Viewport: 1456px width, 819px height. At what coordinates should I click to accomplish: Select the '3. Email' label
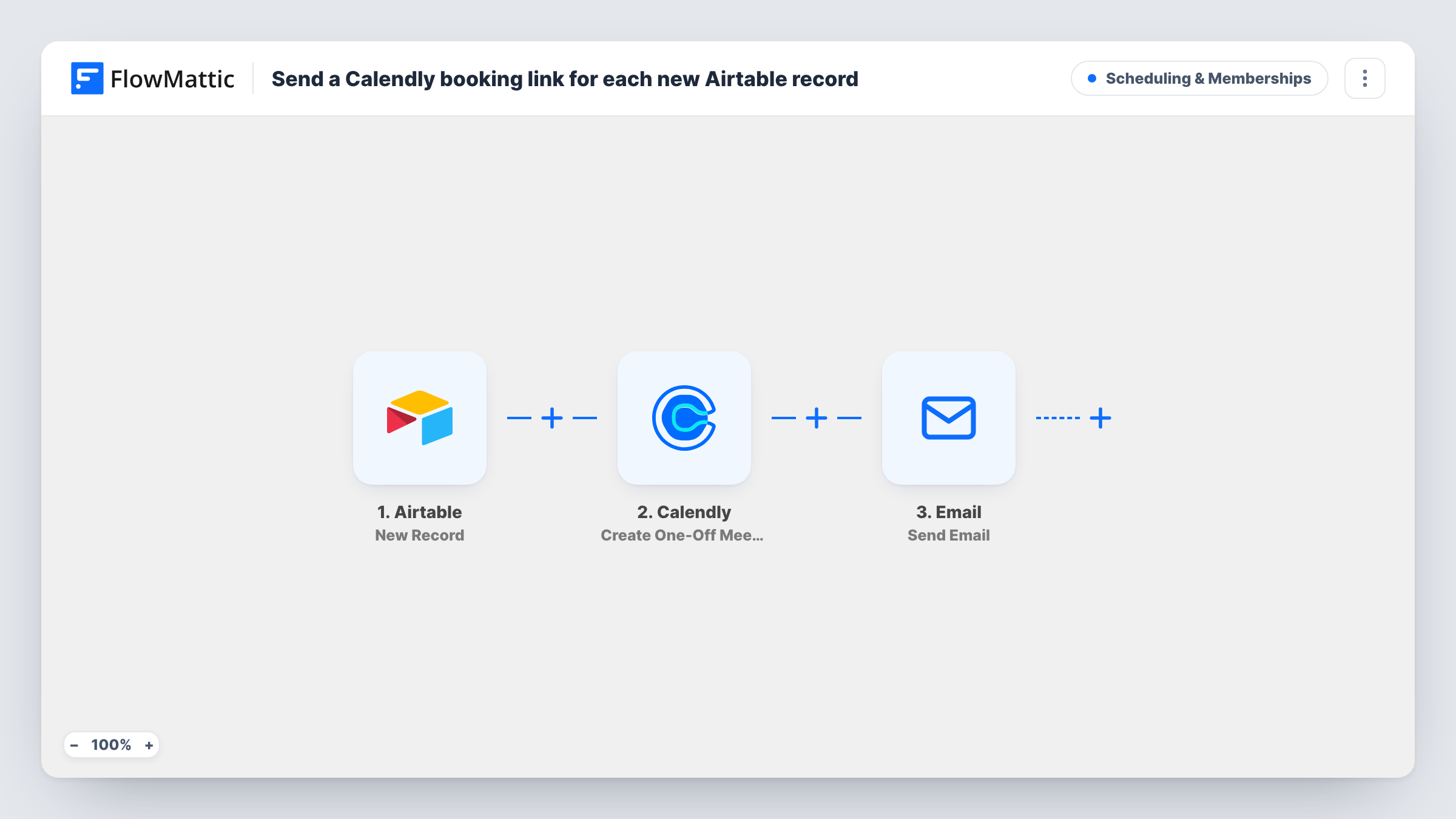click(948, 512)
